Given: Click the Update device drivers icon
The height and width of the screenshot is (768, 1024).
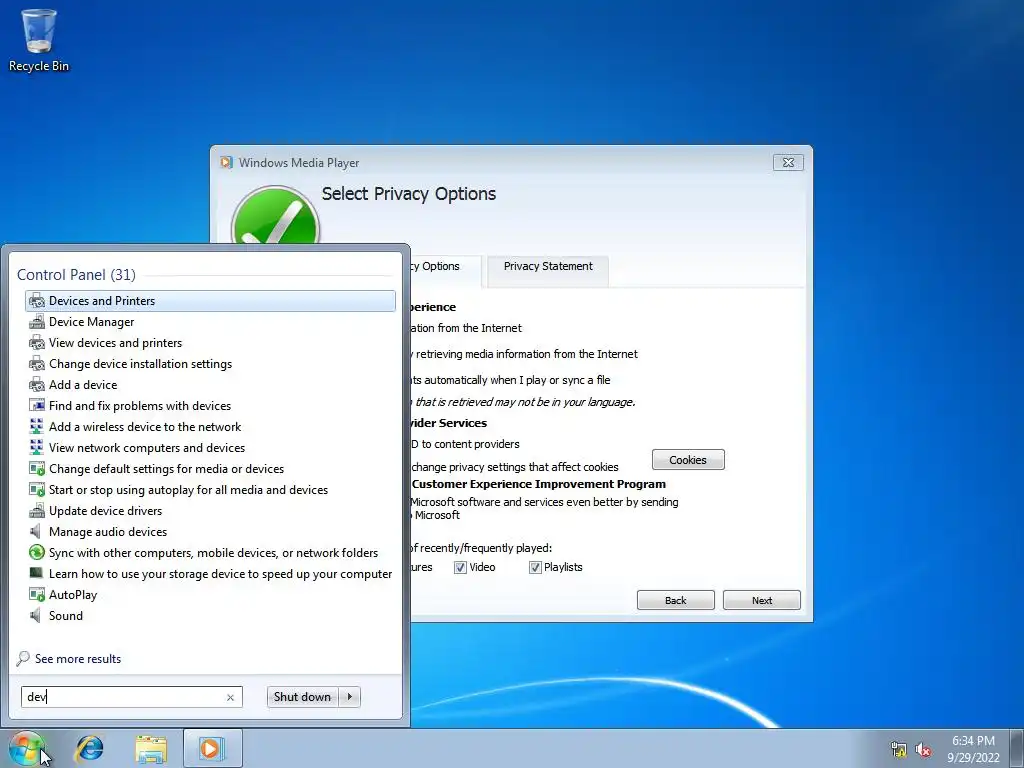Looking at the screenshot, I should tap(37, 511).
